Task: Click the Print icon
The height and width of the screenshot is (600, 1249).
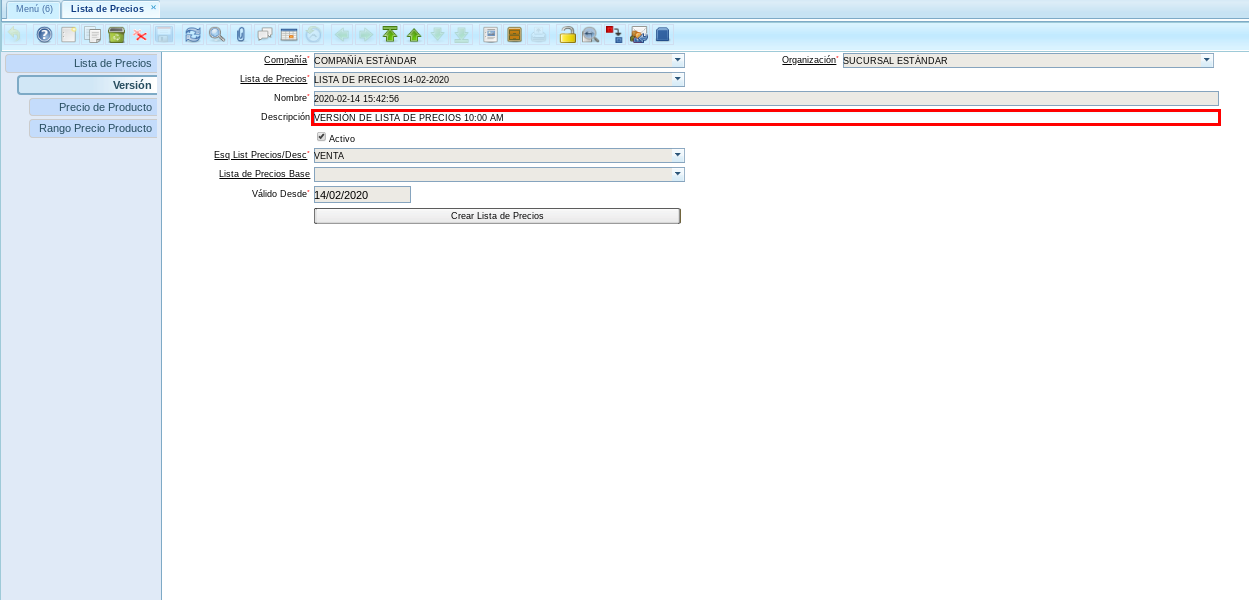Action: [x=538, y=34]
